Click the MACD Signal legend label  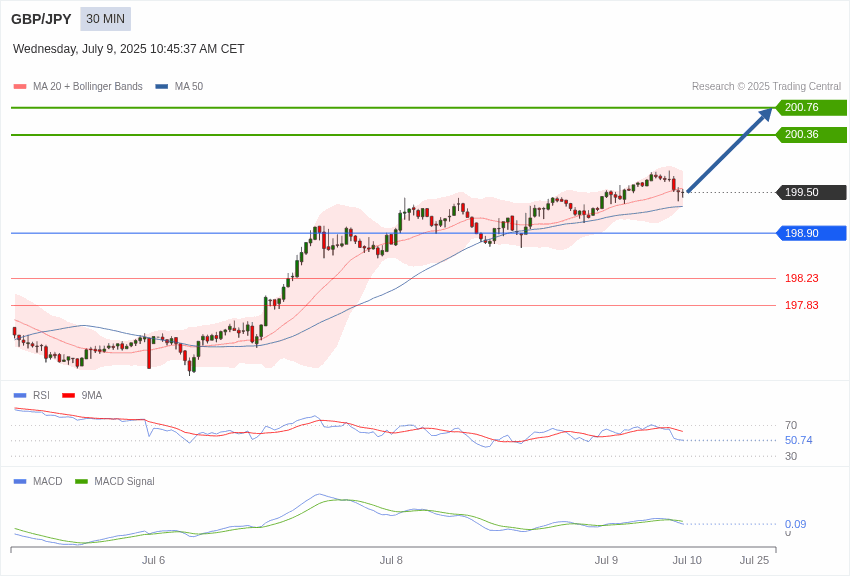(x=124, y=481)
